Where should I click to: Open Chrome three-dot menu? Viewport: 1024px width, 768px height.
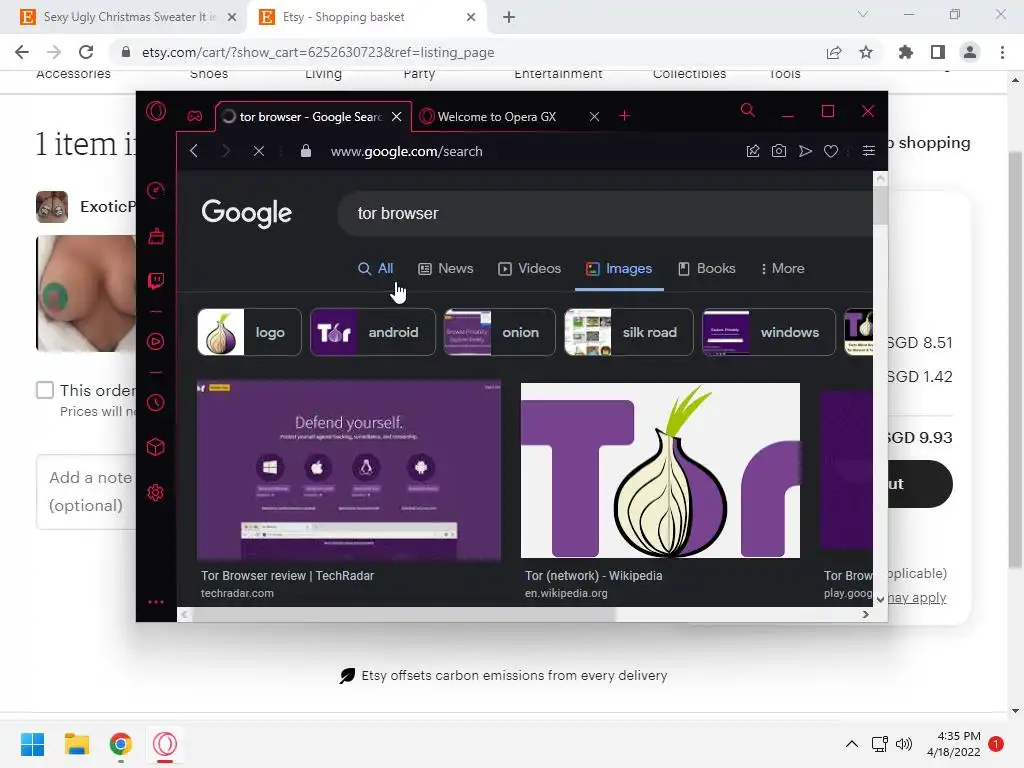click(x=1002, y=52)
